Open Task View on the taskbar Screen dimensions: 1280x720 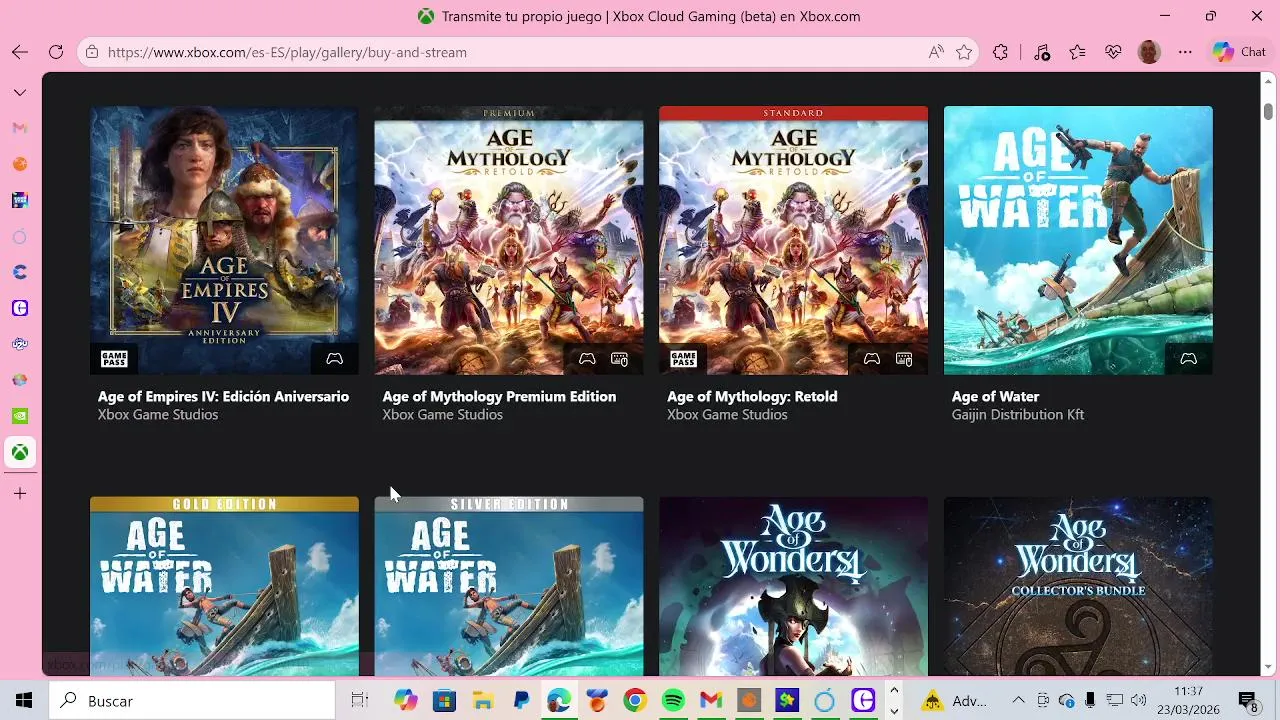[360, 701]
